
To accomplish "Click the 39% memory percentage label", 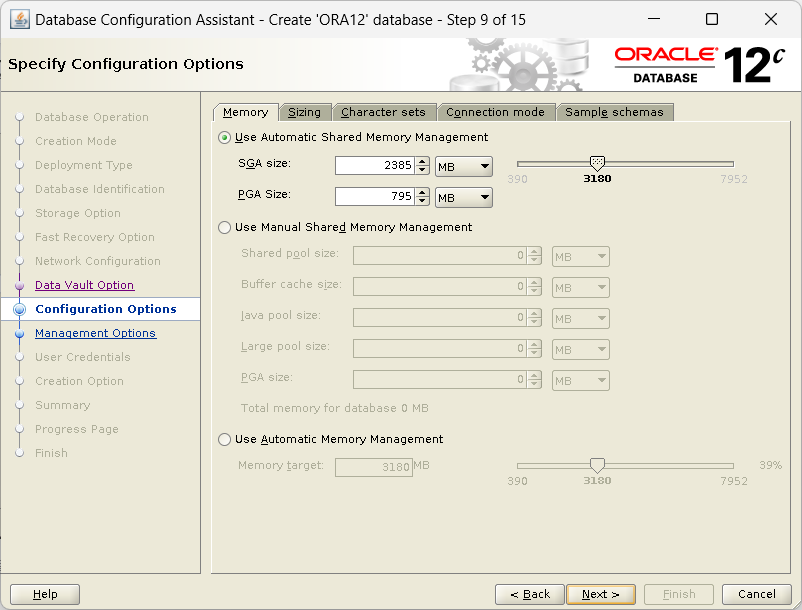I will [770, 465].
